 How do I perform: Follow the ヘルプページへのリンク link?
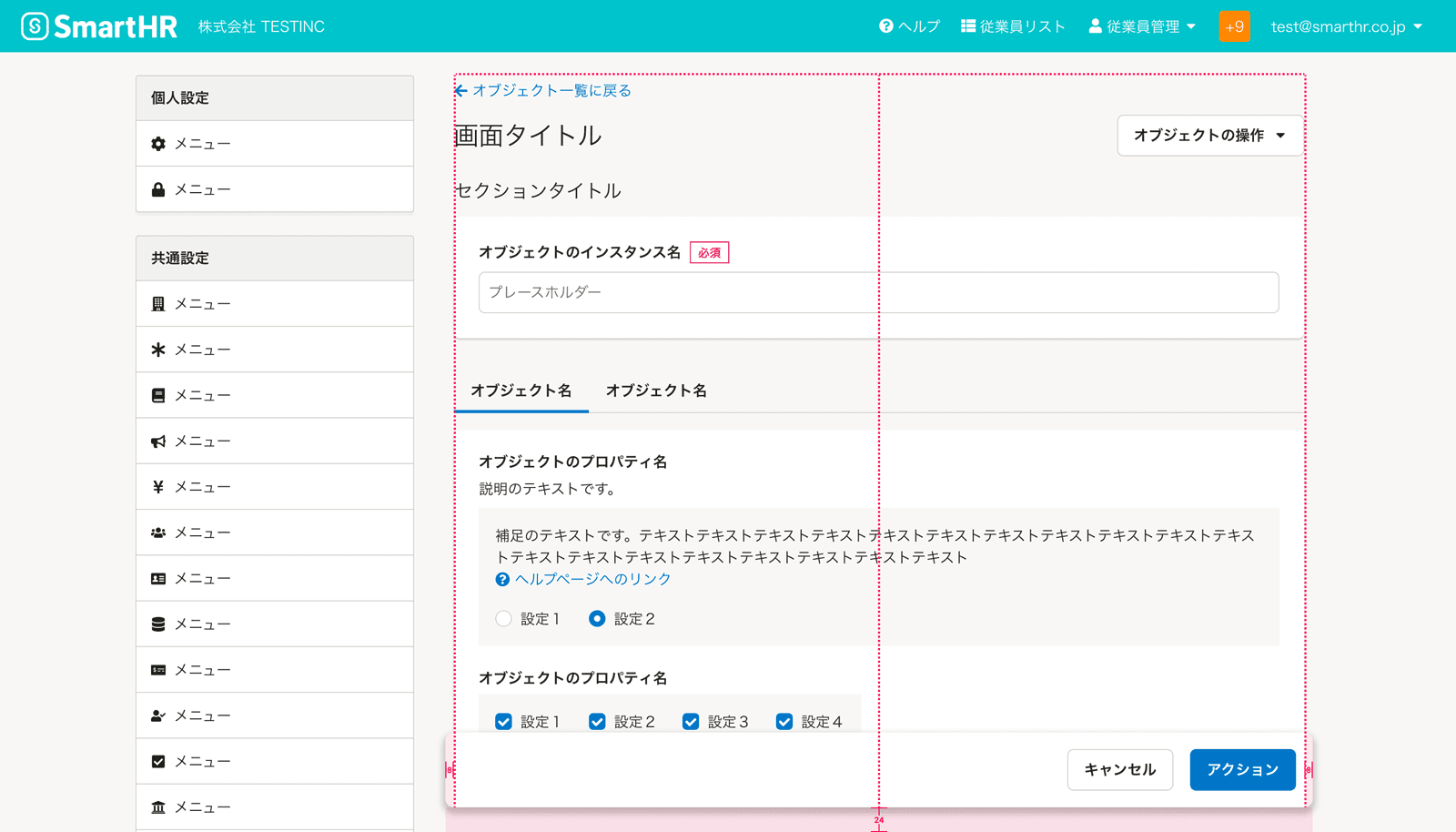pos(592,578)
